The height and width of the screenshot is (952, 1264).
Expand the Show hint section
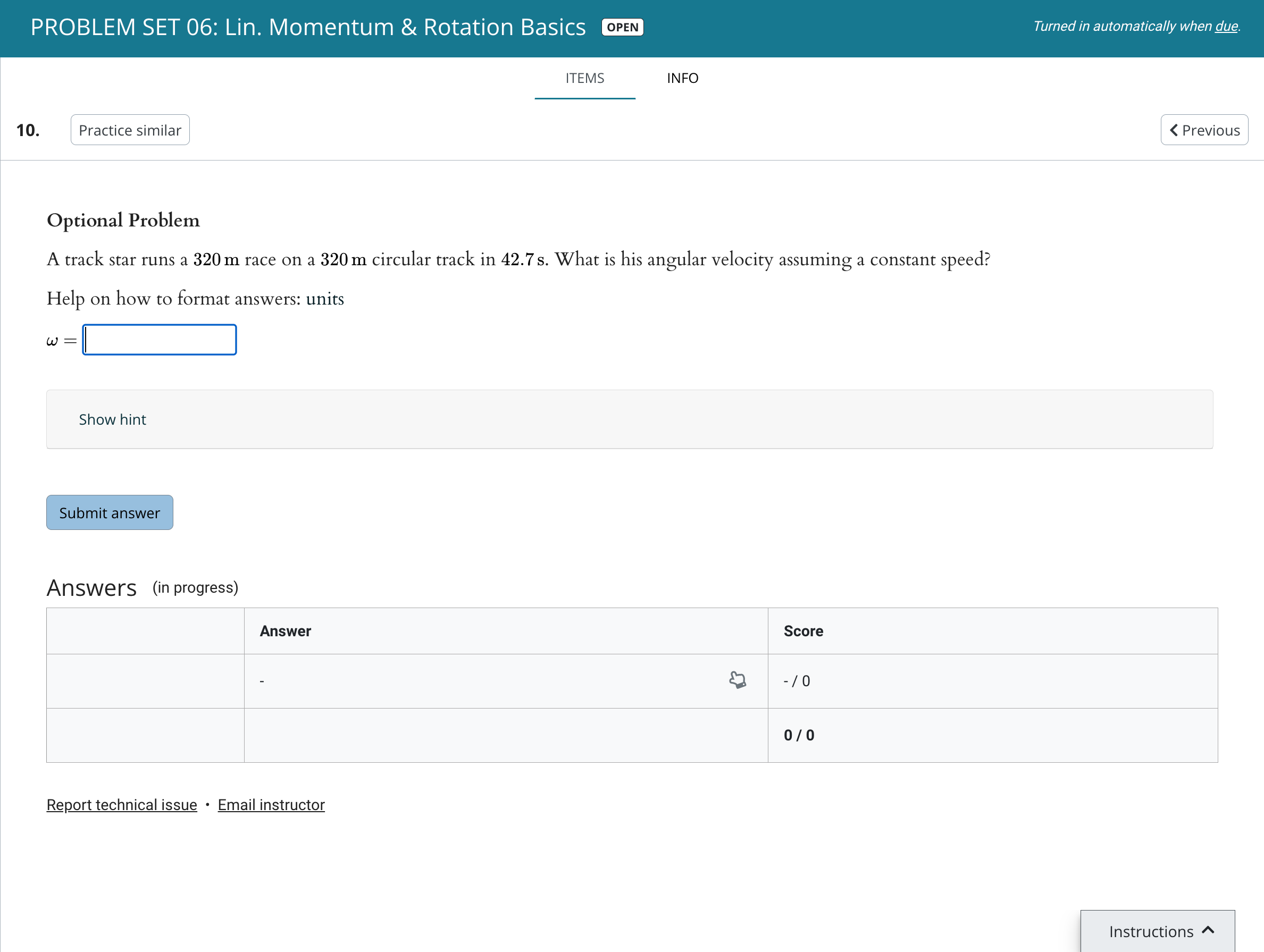[113, 419]
